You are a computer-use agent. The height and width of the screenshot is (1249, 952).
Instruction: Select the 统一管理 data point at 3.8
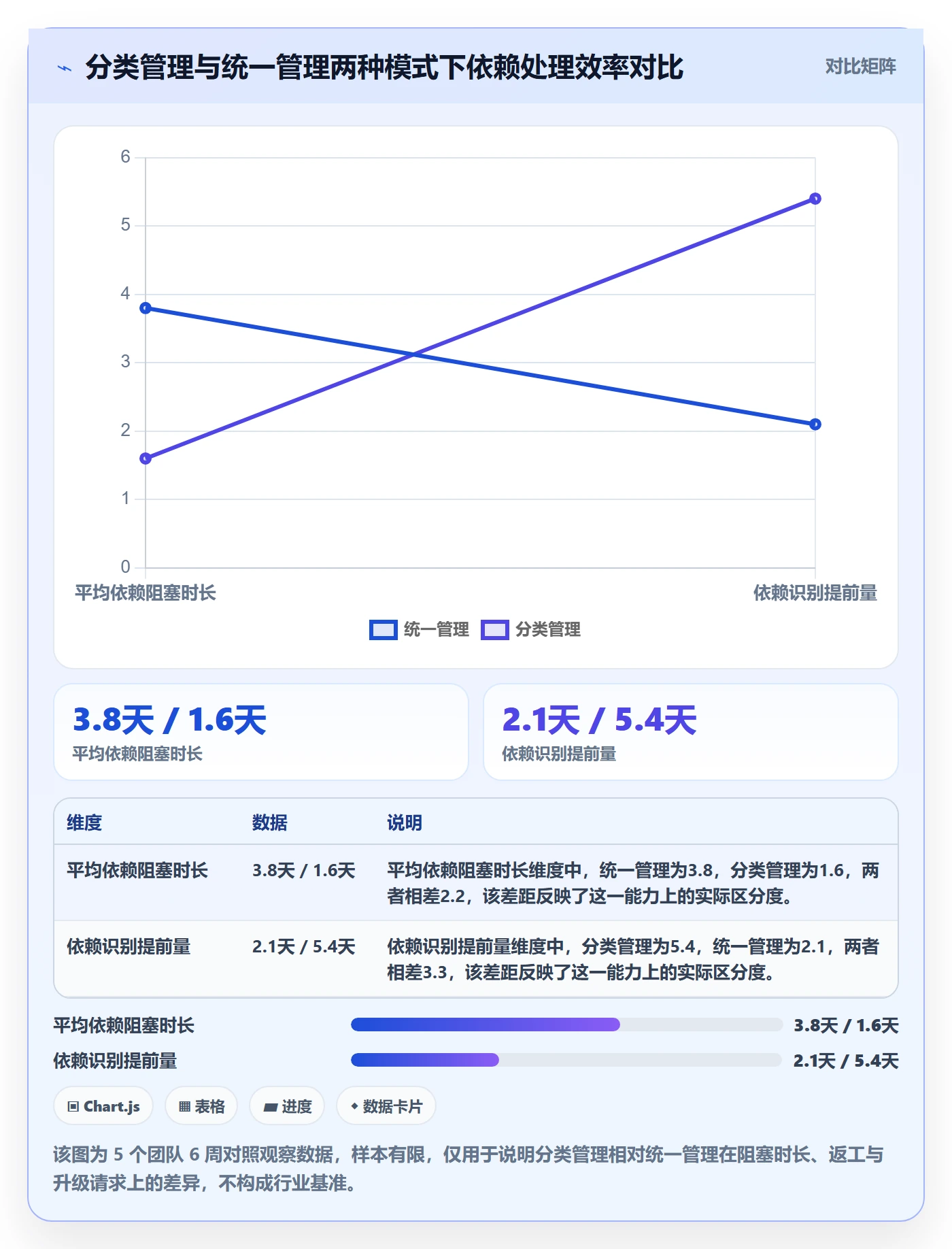click(146, 308)
